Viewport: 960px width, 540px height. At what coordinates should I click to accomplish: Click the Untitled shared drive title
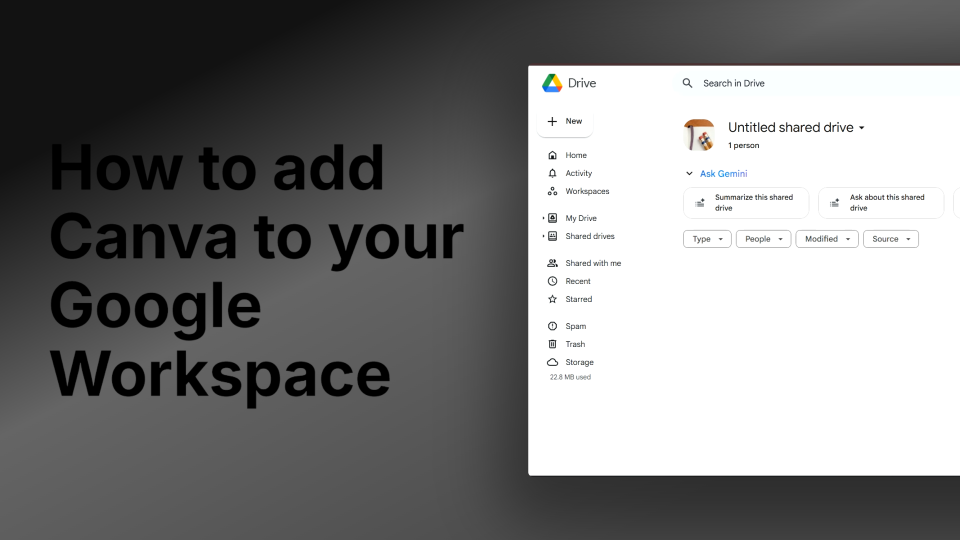coord(790,127)
